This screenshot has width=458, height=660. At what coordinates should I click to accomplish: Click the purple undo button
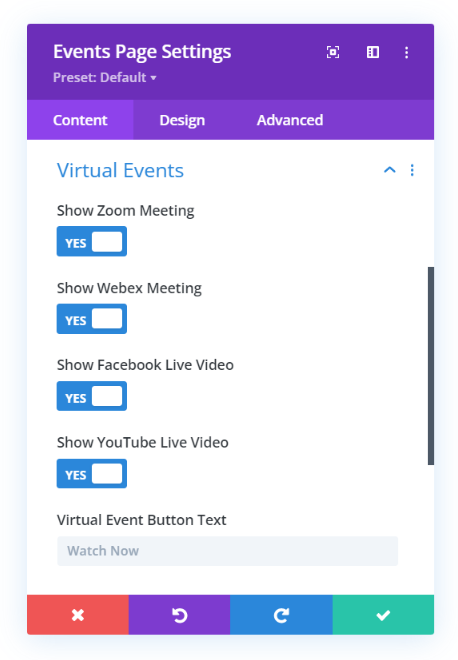(179, 615)
